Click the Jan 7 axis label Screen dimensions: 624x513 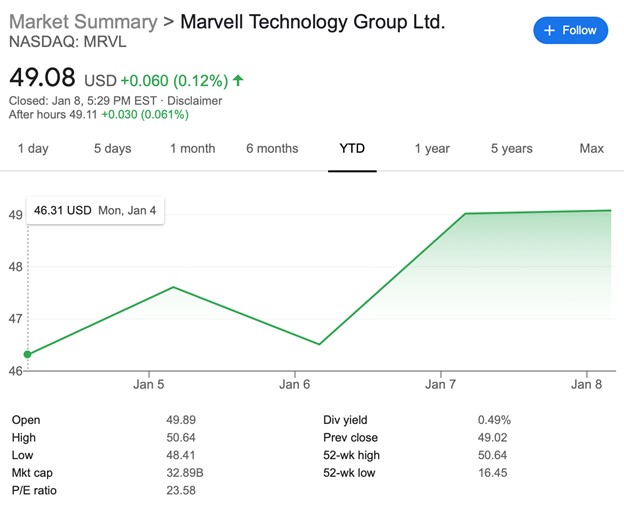(440, 384)
